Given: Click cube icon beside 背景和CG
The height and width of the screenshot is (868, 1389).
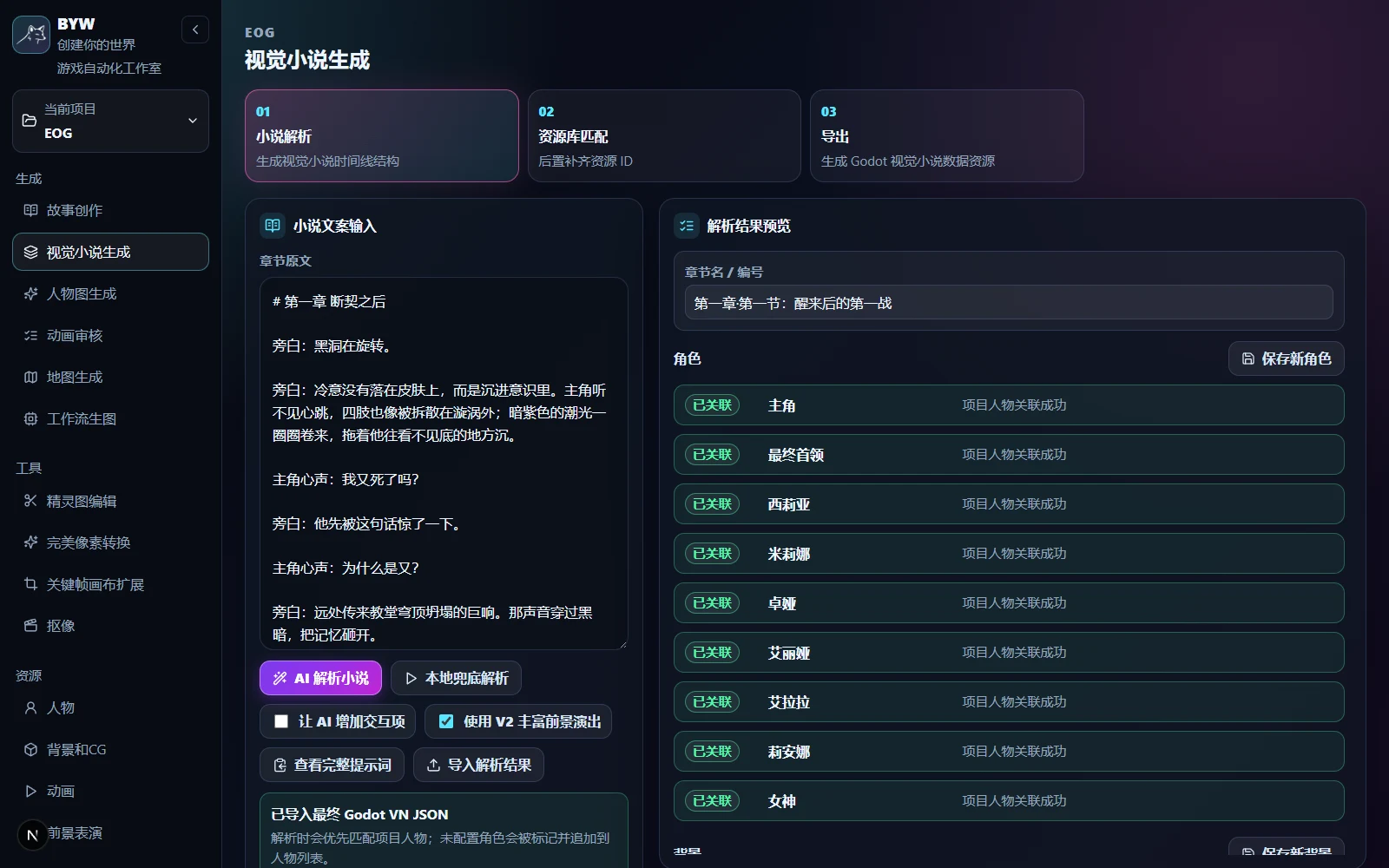Looking at the screenshot, I should (30, 749).
